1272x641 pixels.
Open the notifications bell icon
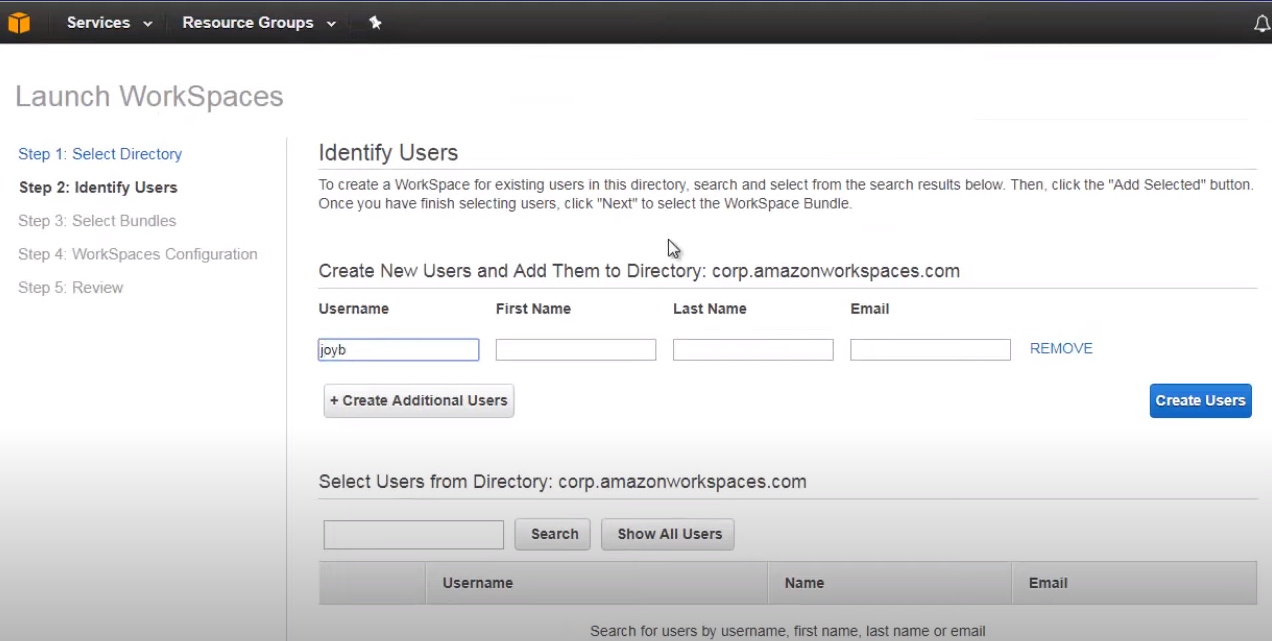point(1261,22)
